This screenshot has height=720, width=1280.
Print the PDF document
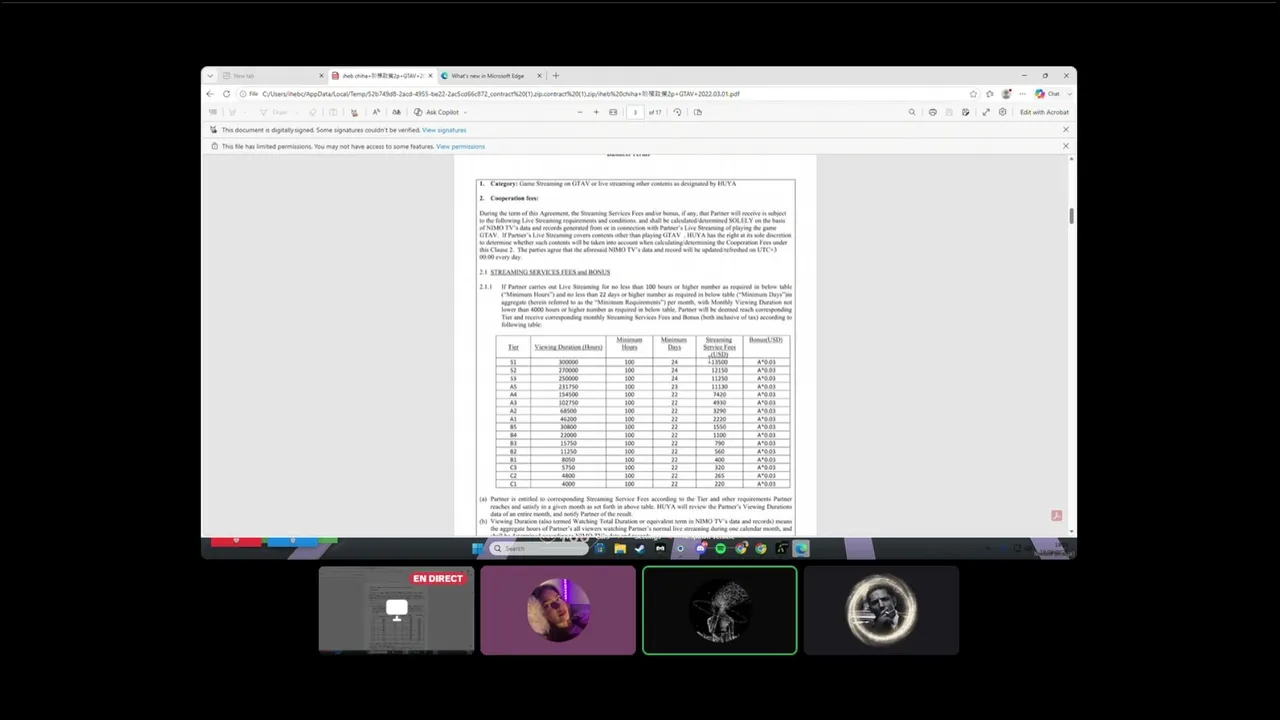933,112
